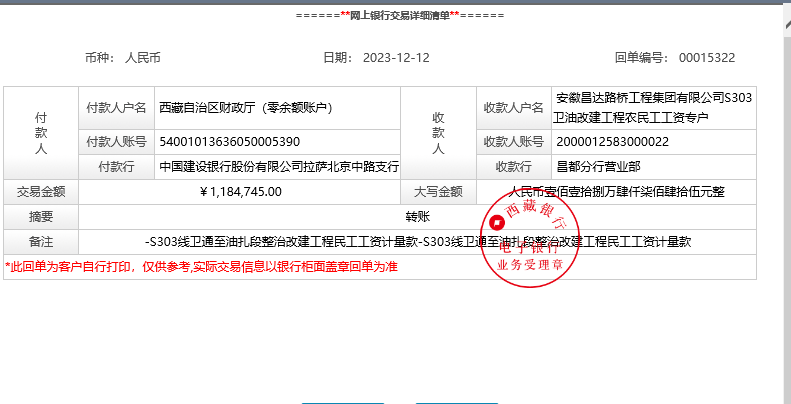Viewport: 791px width, 404px height.
Task: Click the 收款人 header cell
Action: pos(438,132)
